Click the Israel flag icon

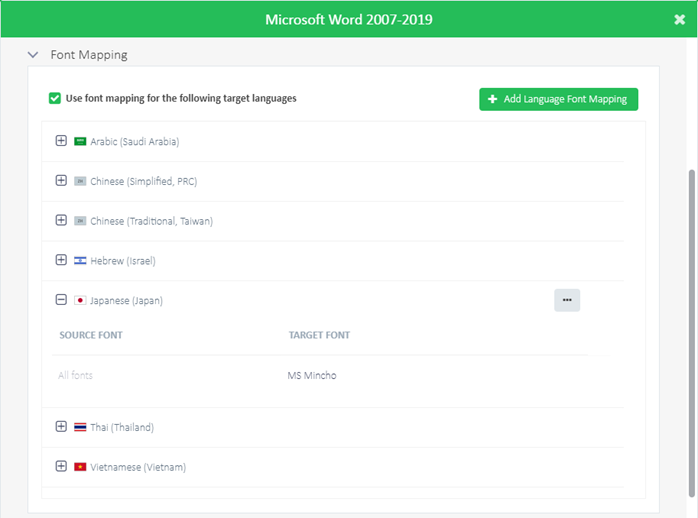pyautogui.click(x=80, y=260)
